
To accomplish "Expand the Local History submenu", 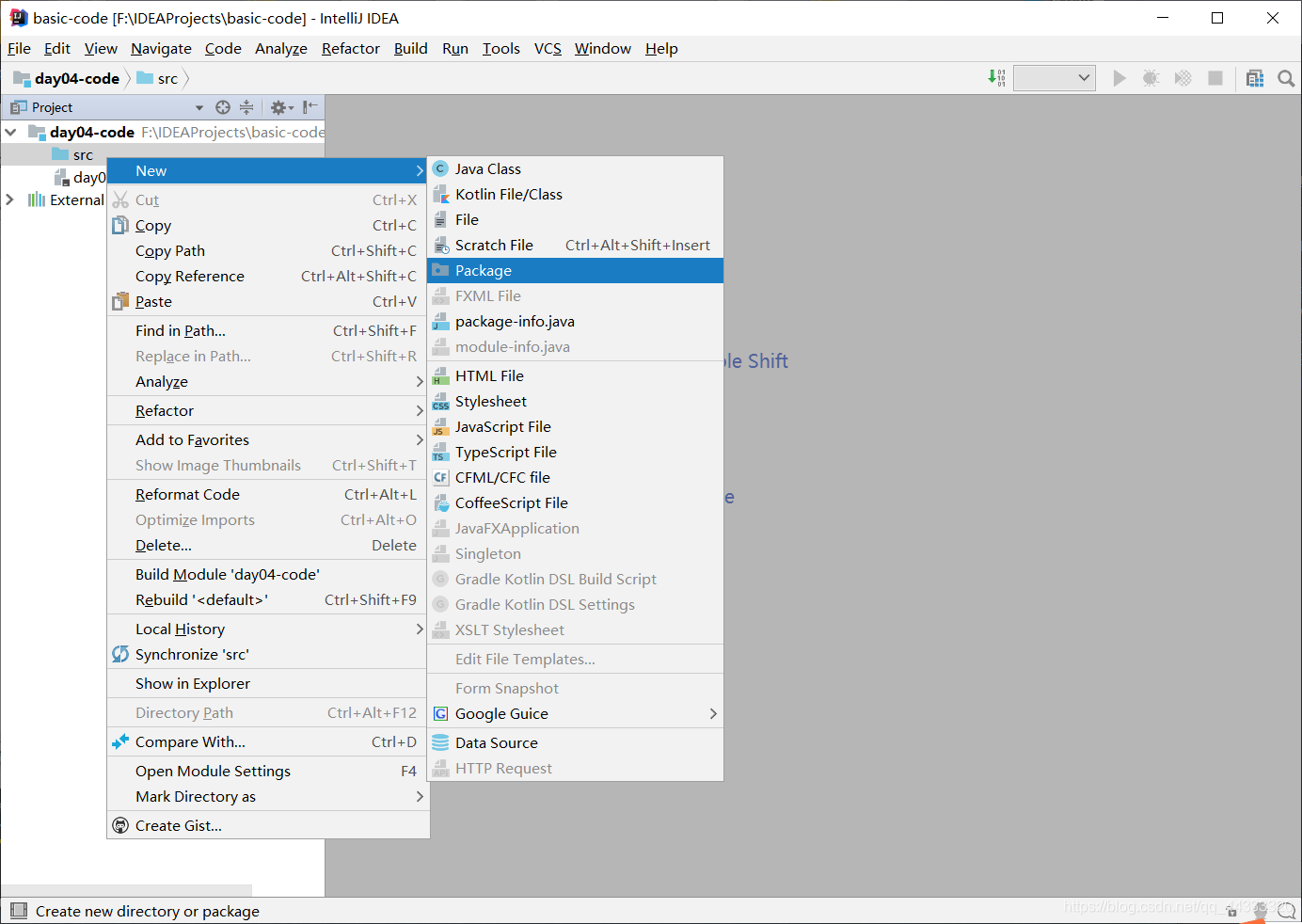I will (267, 629).
